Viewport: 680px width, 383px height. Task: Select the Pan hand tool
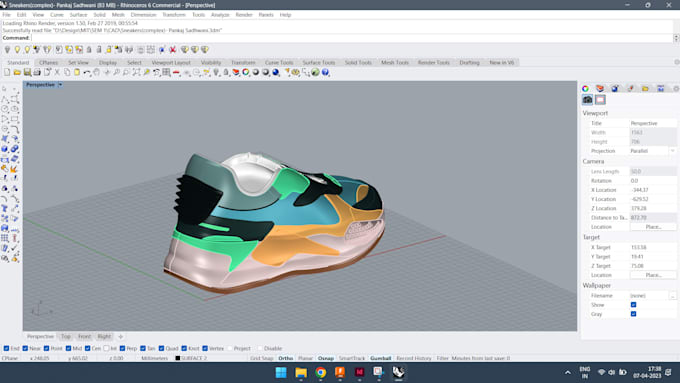(97, 72)
